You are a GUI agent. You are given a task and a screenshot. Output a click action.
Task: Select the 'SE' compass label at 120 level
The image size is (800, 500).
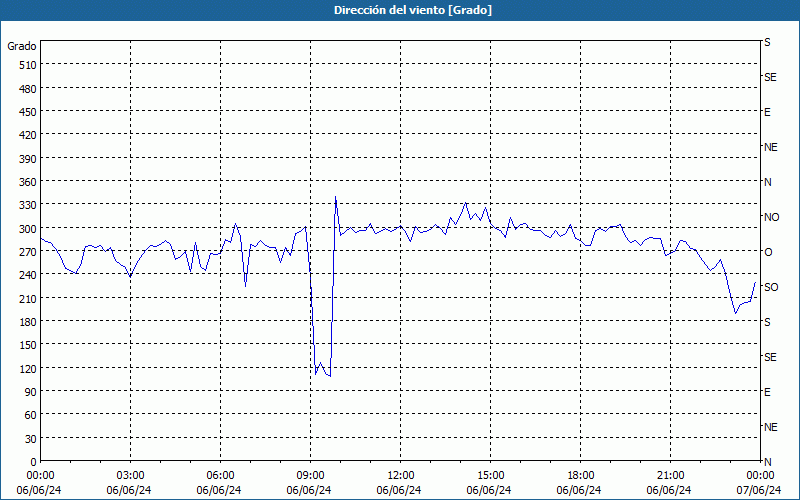[x=770, y=357]
